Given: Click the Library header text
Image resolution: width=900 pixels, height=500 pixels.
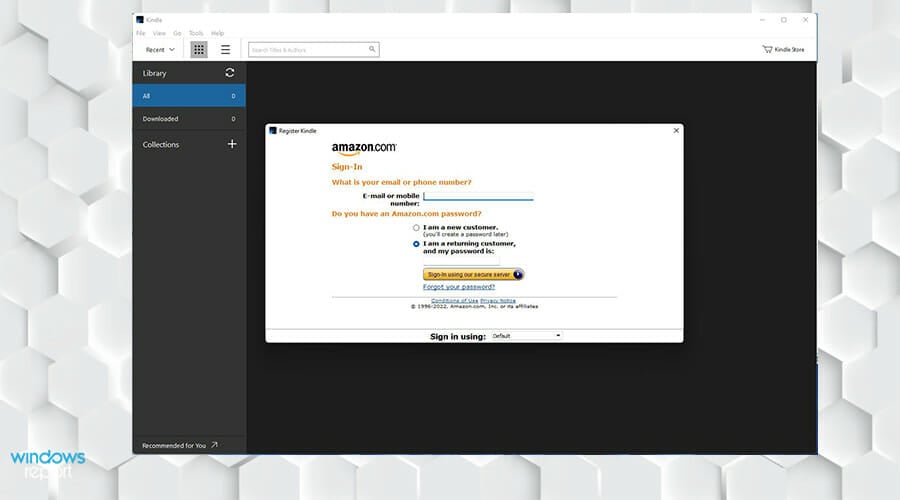Looking at the screenshot, I should (x=154, y=73).
